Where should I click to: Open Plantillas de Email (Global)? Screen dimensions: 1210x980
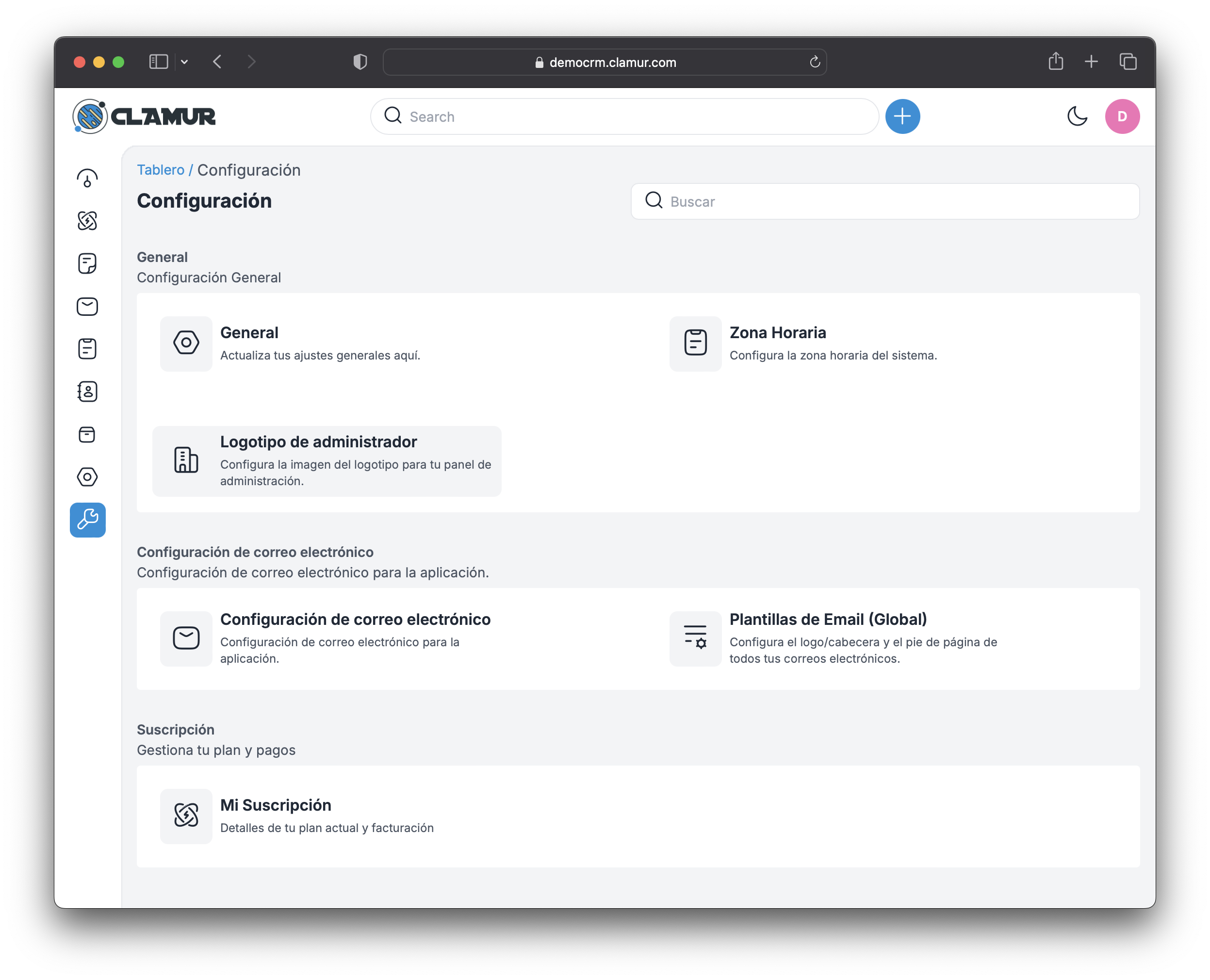pyautogui.click(x=828, y=619)
